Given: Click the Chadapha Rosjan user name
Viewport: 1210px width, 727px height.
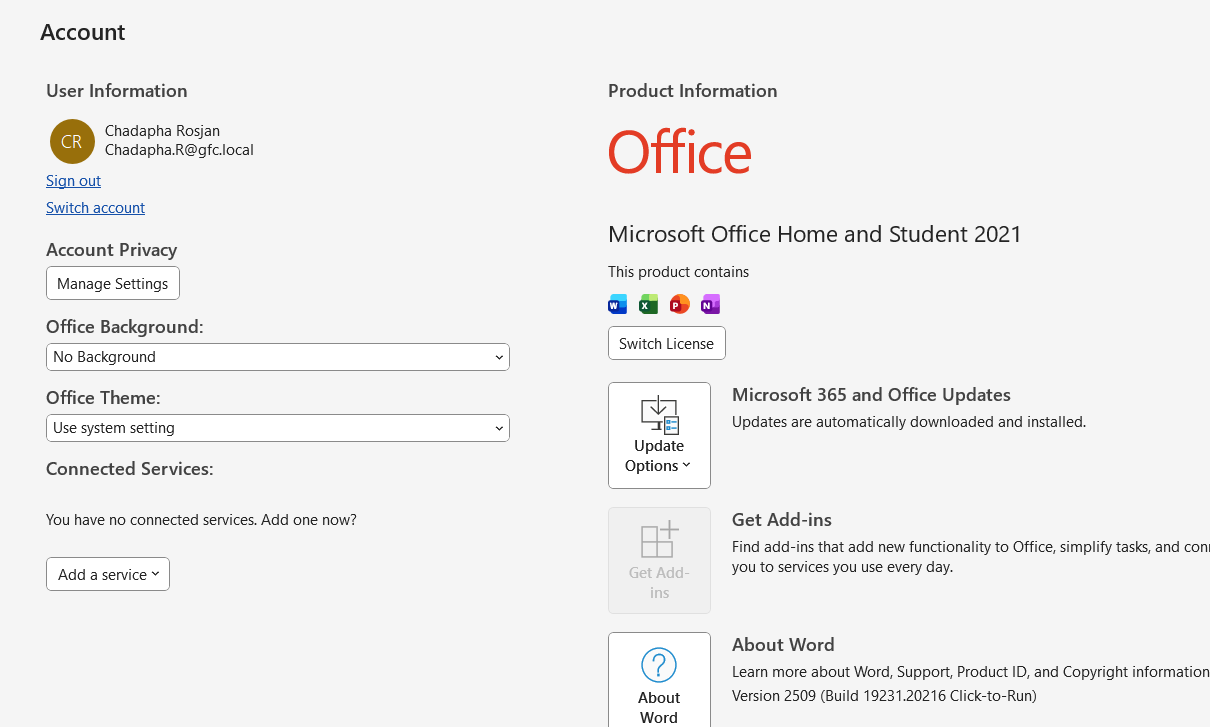Looking at the screenshot, I should (x=162, y=131).
